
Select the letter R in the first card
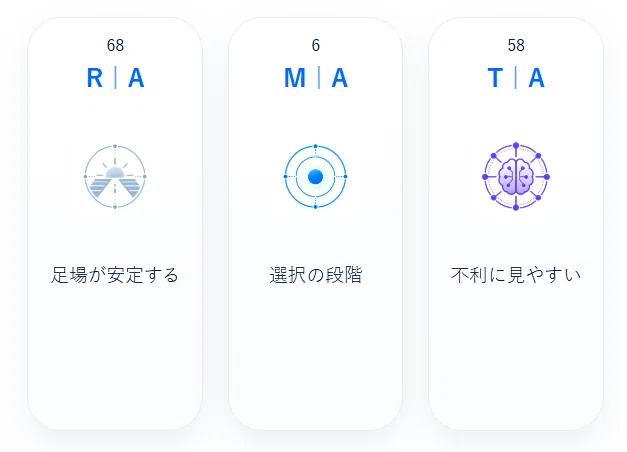click(x=95, y=78)
